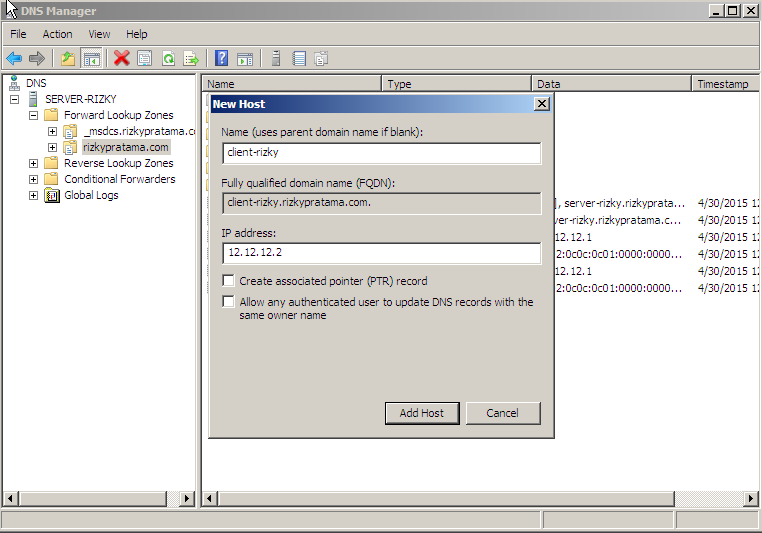The image size is (762, 533).
Task: Click the Forward Lookup Zones folder icon
Action: [x=52, y=115]
